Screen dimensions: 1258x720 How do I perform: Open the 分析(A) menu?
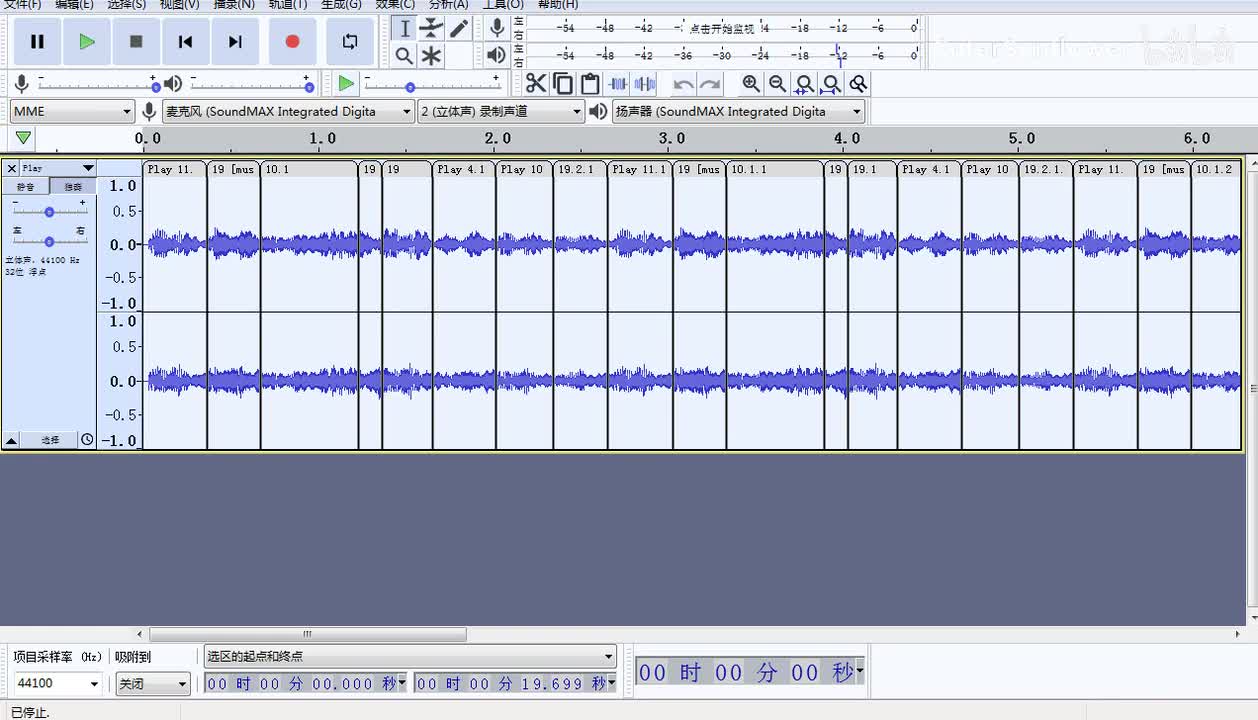pyautogui.click(x=449, y=5)
